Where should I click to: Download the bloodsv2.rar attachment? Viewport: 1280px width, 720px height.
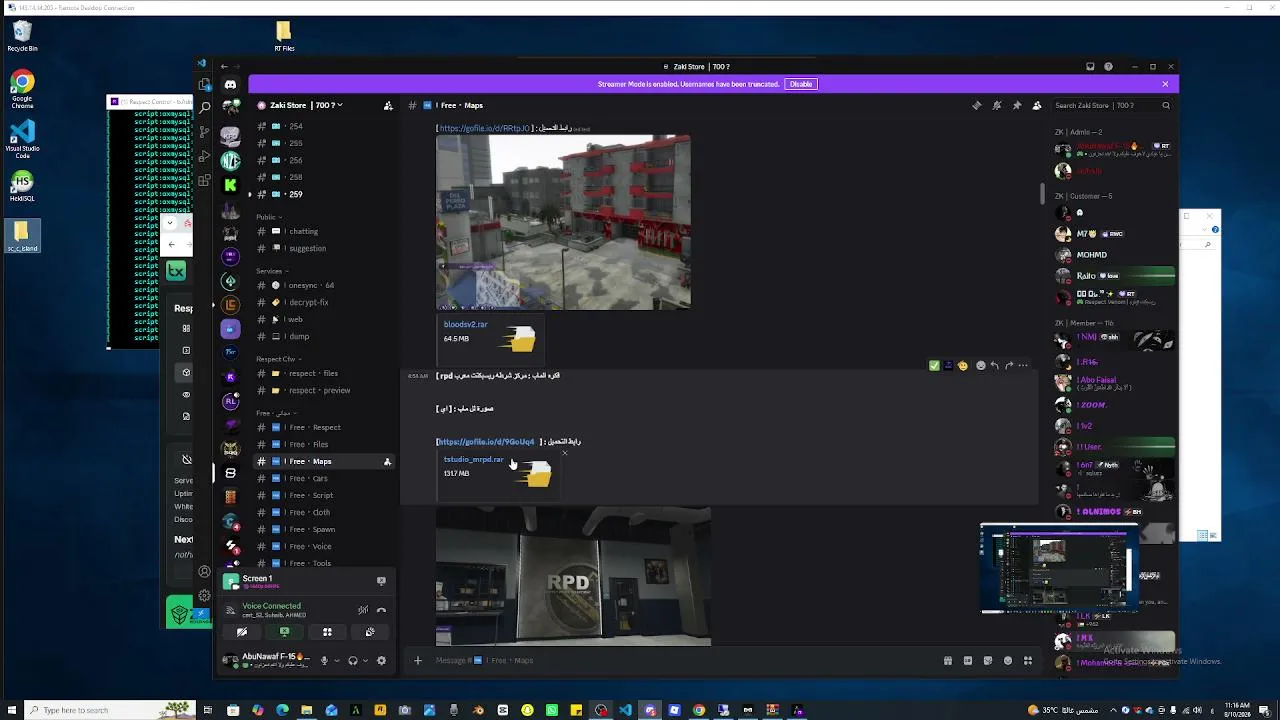coord(466,324)
